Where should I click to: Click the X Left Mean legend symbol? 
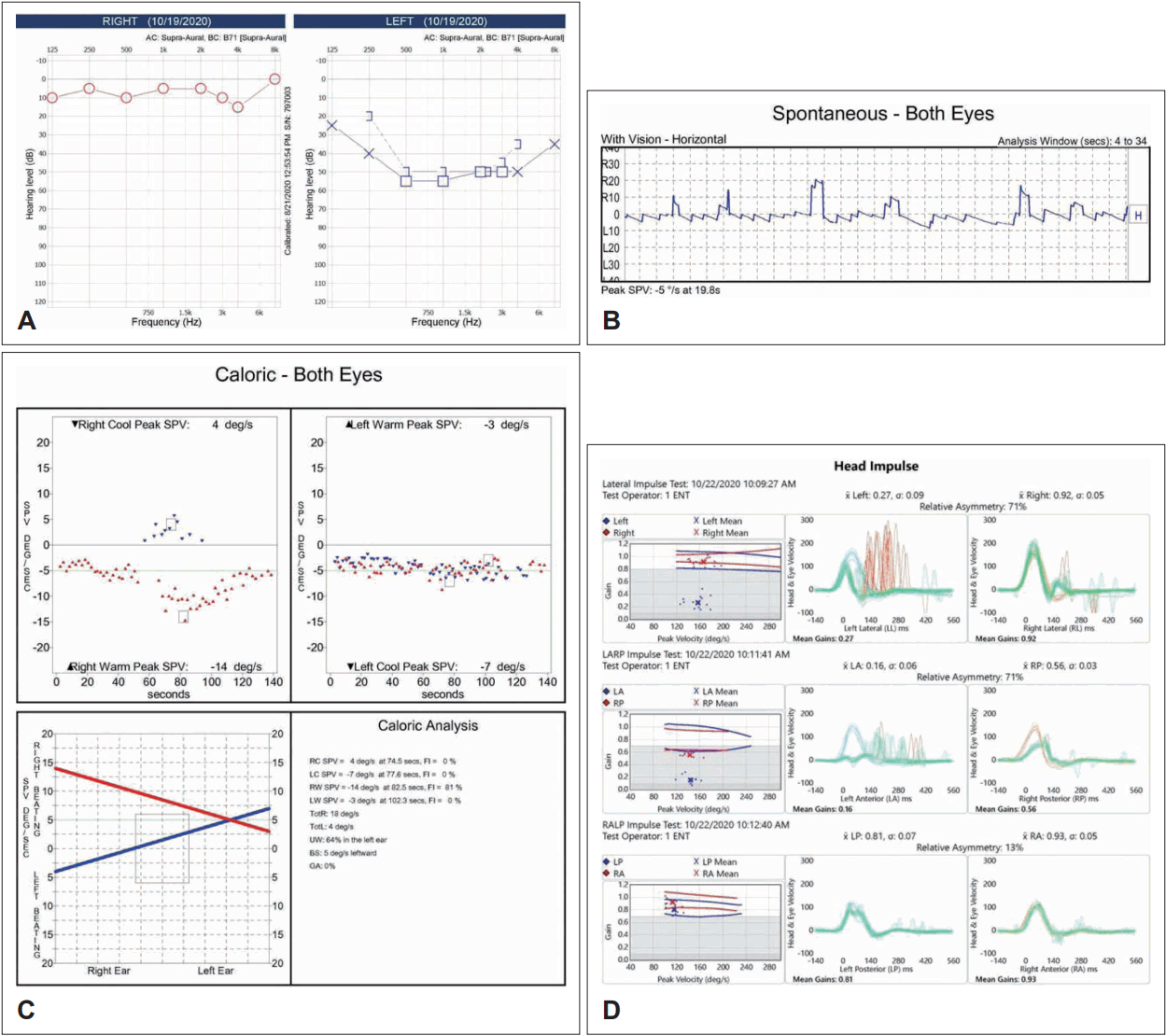click(696, 521)
